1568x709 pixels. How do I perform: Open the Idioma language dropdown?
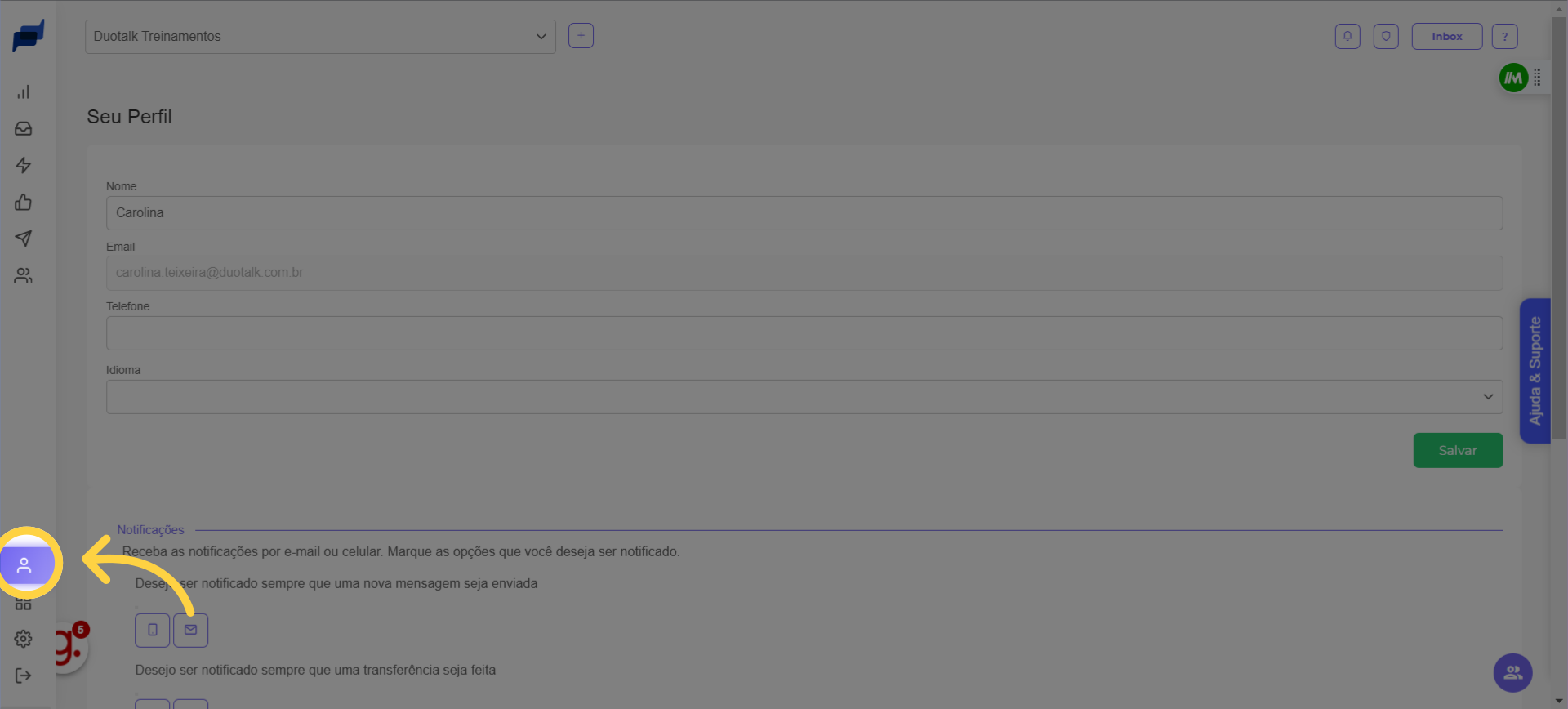click(x=804, y=397)
